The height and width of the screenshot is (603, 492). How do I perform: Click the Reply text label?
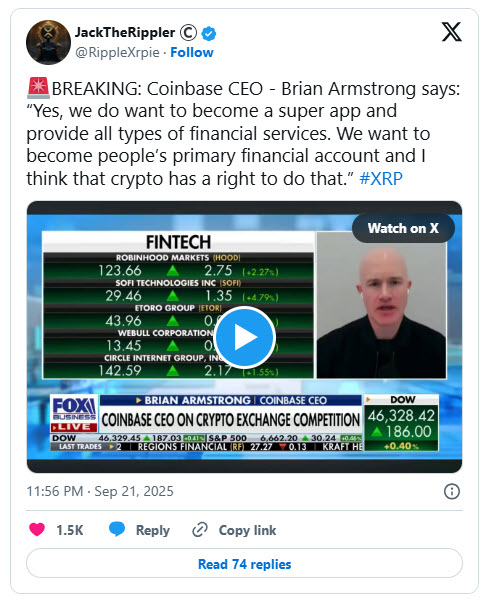click(153, 530)
